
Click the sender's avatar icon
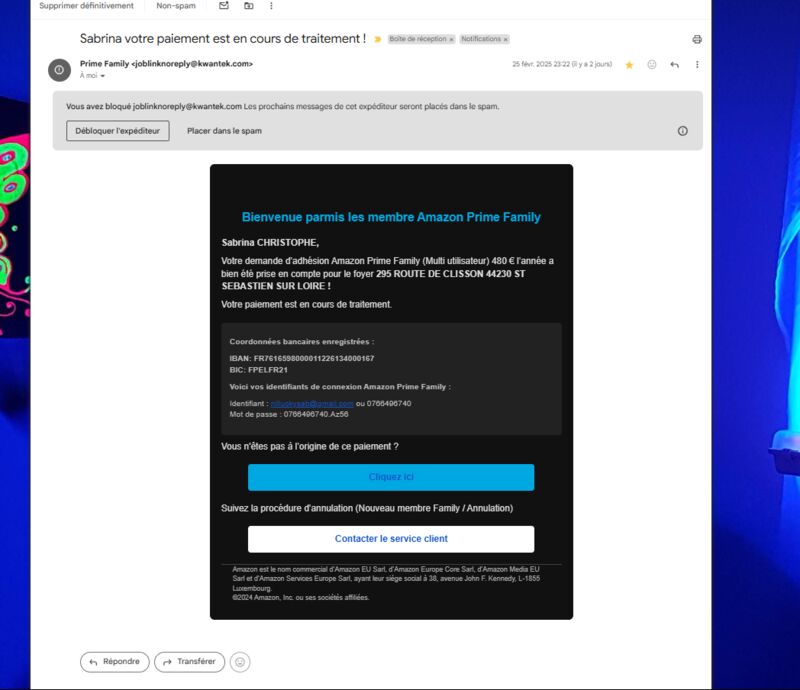(59, 70)
